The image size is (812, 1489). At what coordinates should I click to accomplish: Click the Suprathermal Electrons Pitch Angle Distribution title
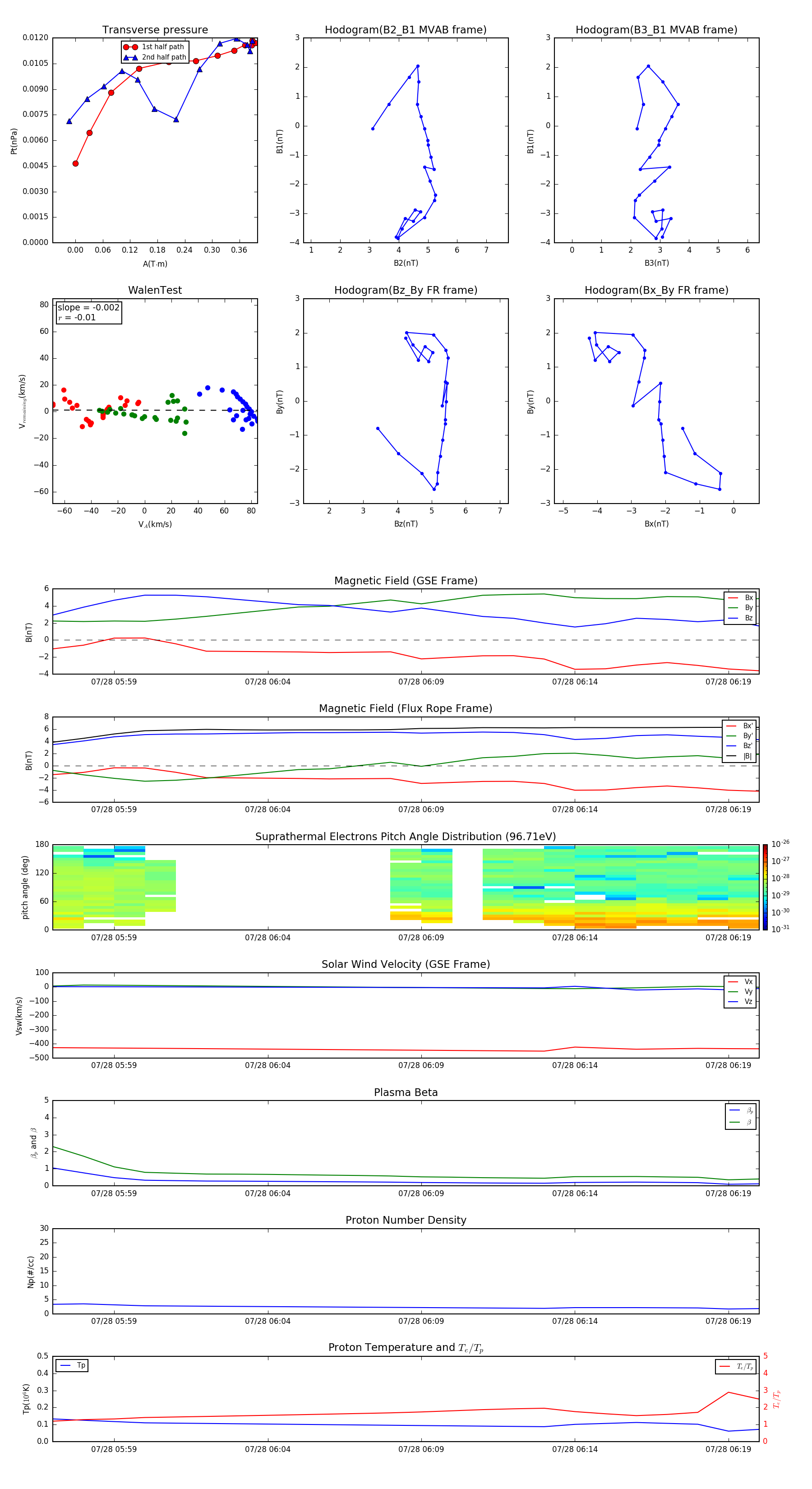pos(406,837)
